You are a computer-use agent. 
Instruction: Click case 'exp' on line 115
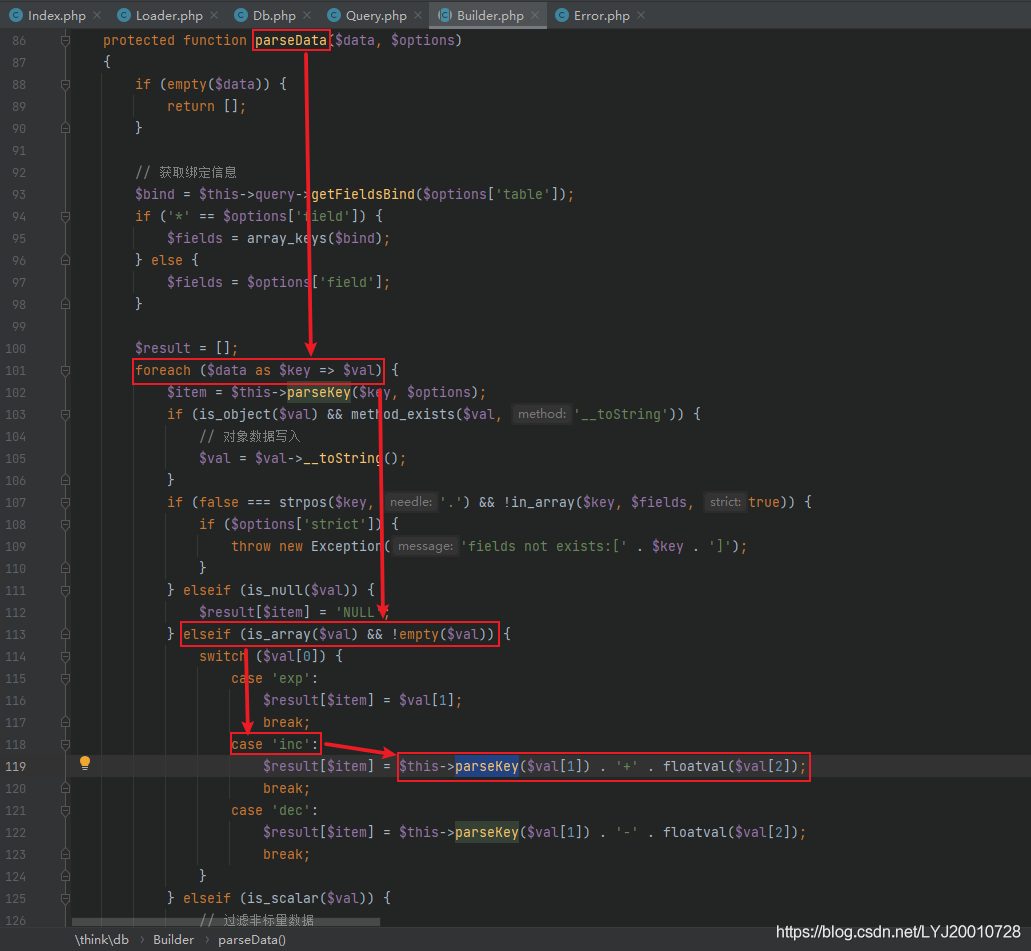click(x=275, y=679)
